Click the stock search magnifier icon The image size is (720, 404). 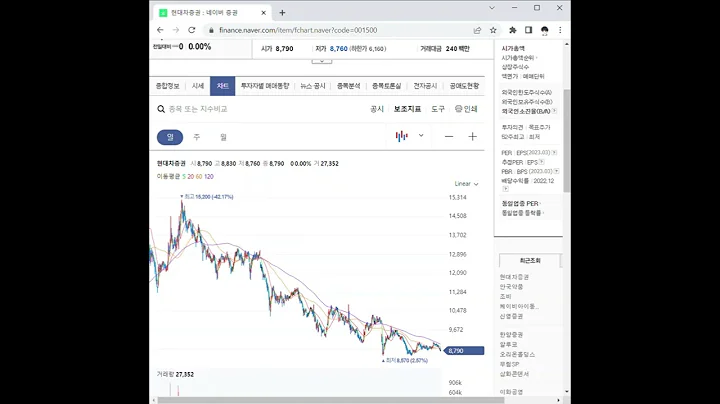161,109
